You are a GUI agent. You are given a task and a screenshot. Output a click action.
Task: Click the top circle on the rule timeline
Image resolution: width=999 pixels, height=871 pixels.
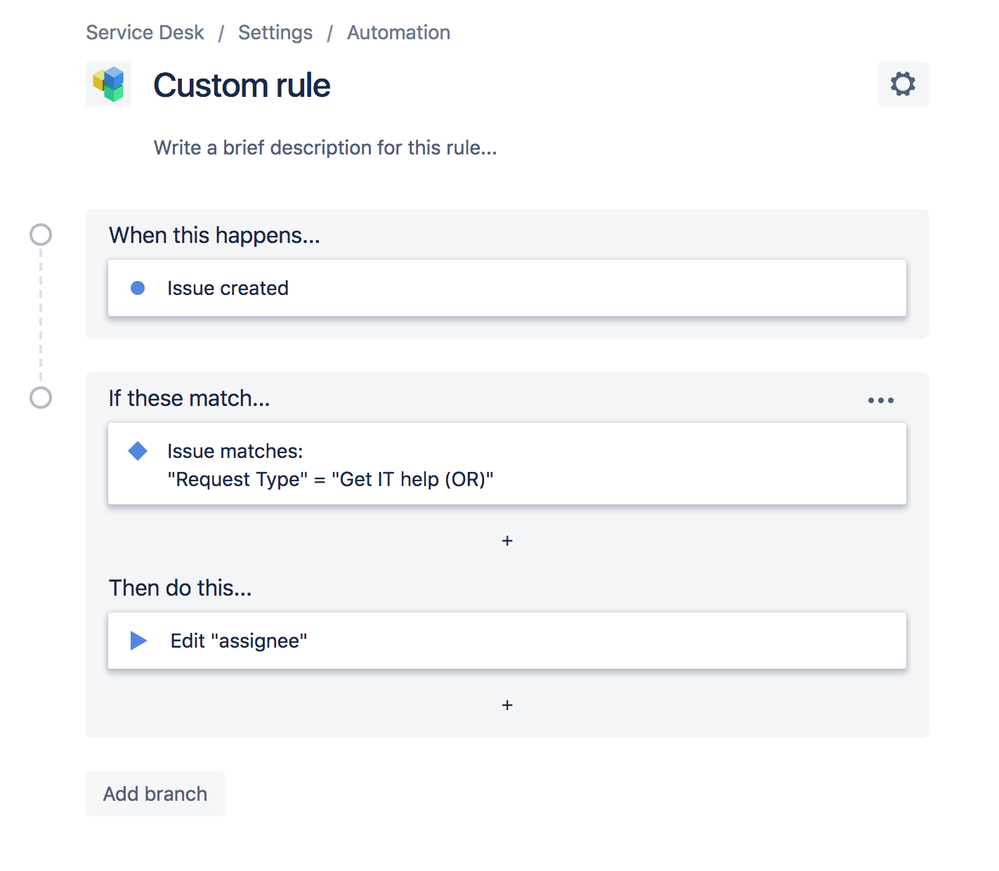[x=40, y=233]
